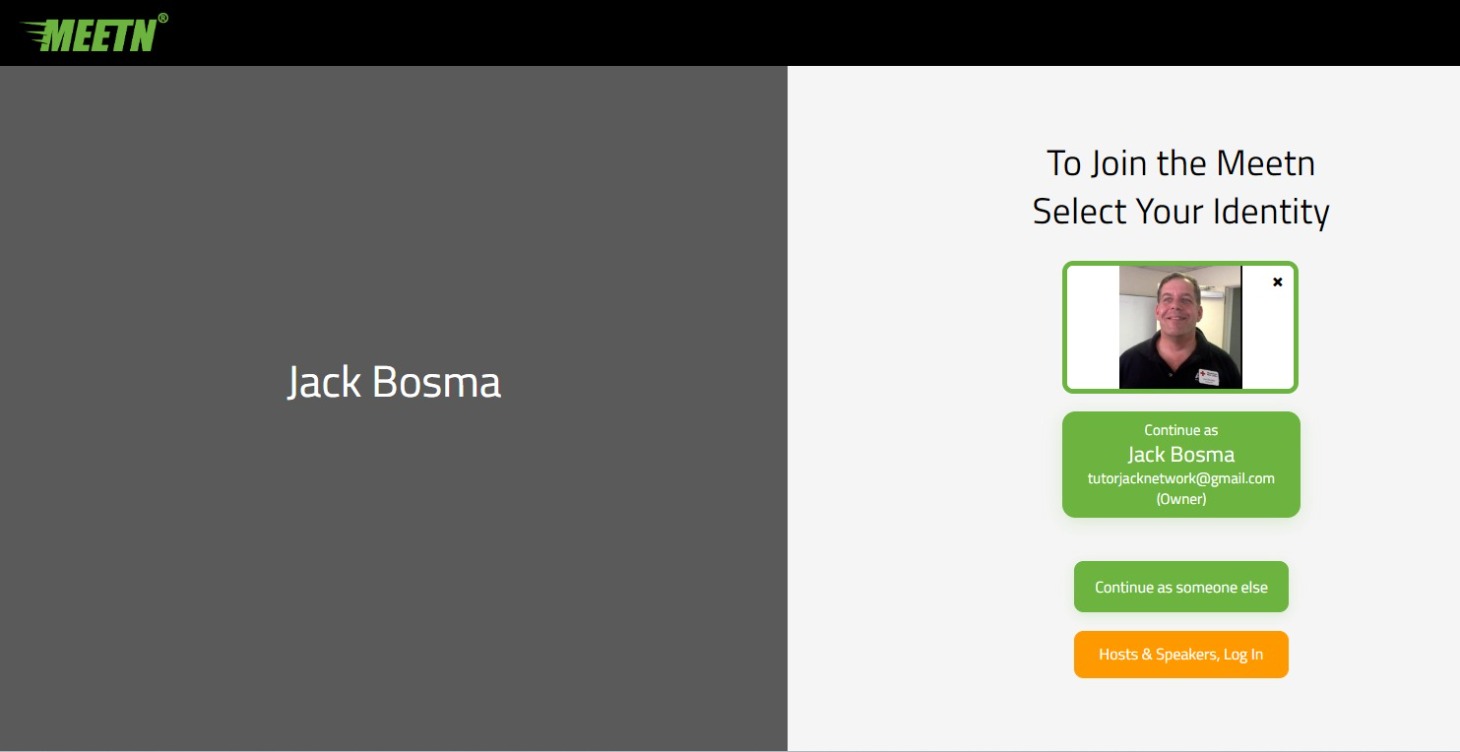Click the (Owner) label in the green button
Image resolution: width=1460 pixels, height=752 pixels.
[x=1181, y=499]
